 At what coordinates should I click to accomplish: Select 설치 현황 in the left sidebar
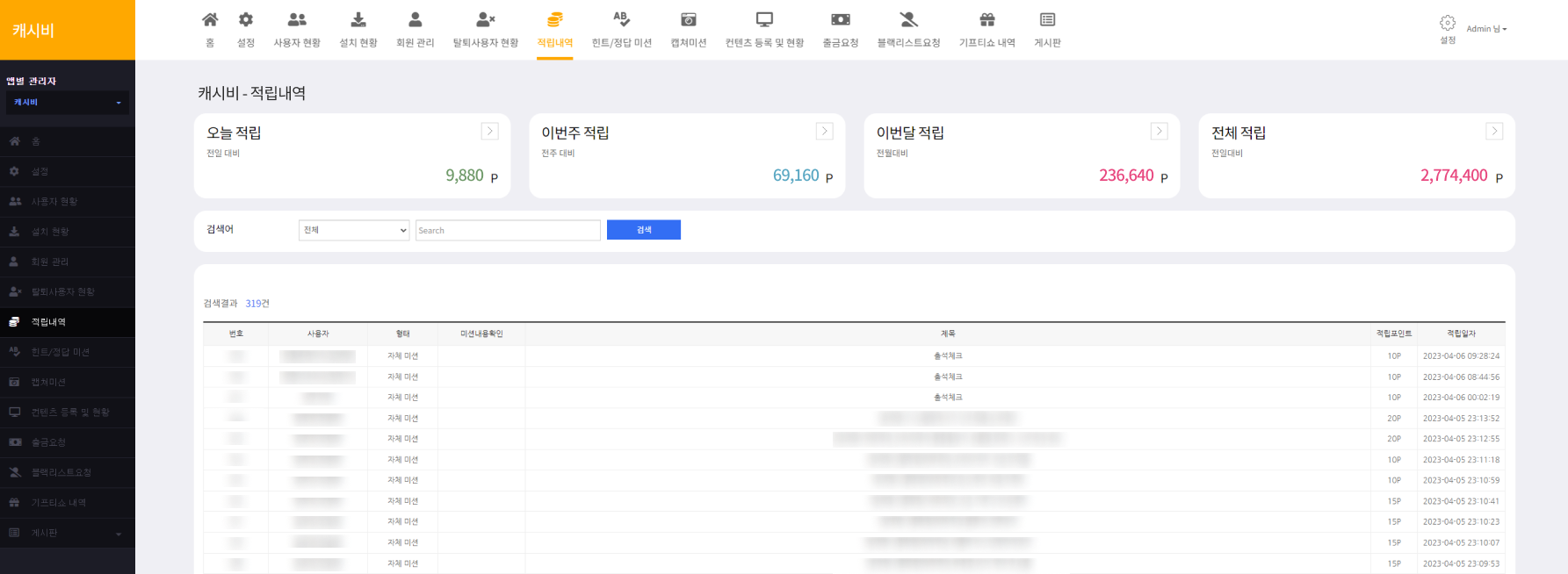[68, 232]
